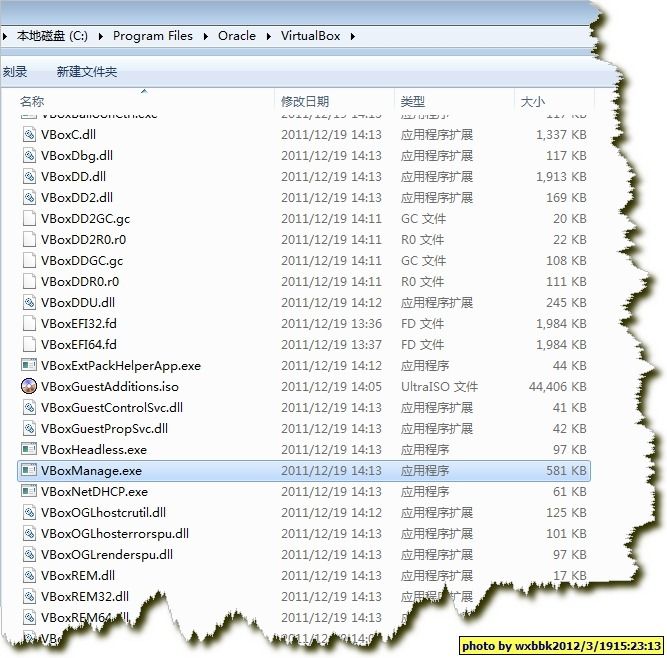Expand the arrow after Oracle in path
Image resolution: width=667 pixels, height=658 pixels.
269,37
